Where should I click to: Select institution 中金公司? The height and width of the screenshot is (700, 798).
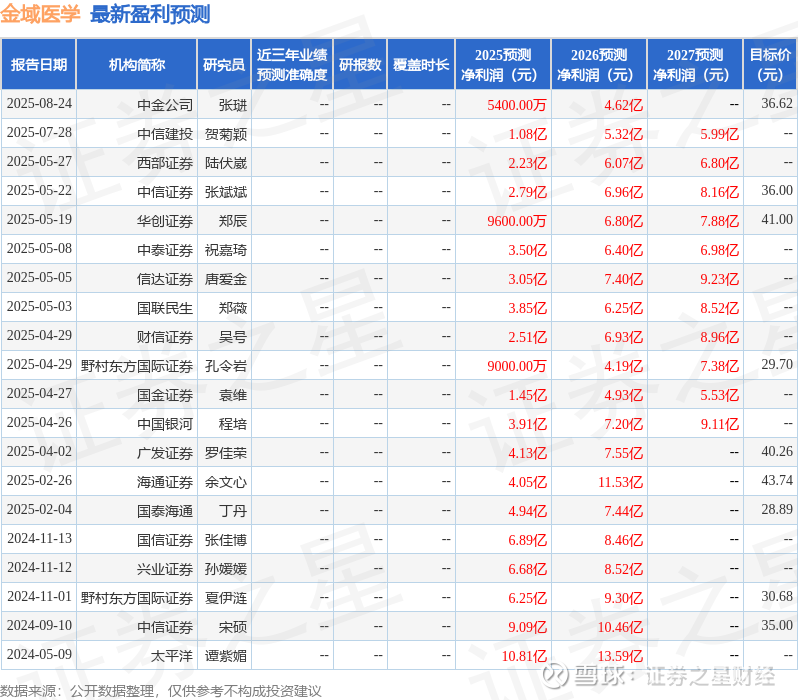click(165, 105)
